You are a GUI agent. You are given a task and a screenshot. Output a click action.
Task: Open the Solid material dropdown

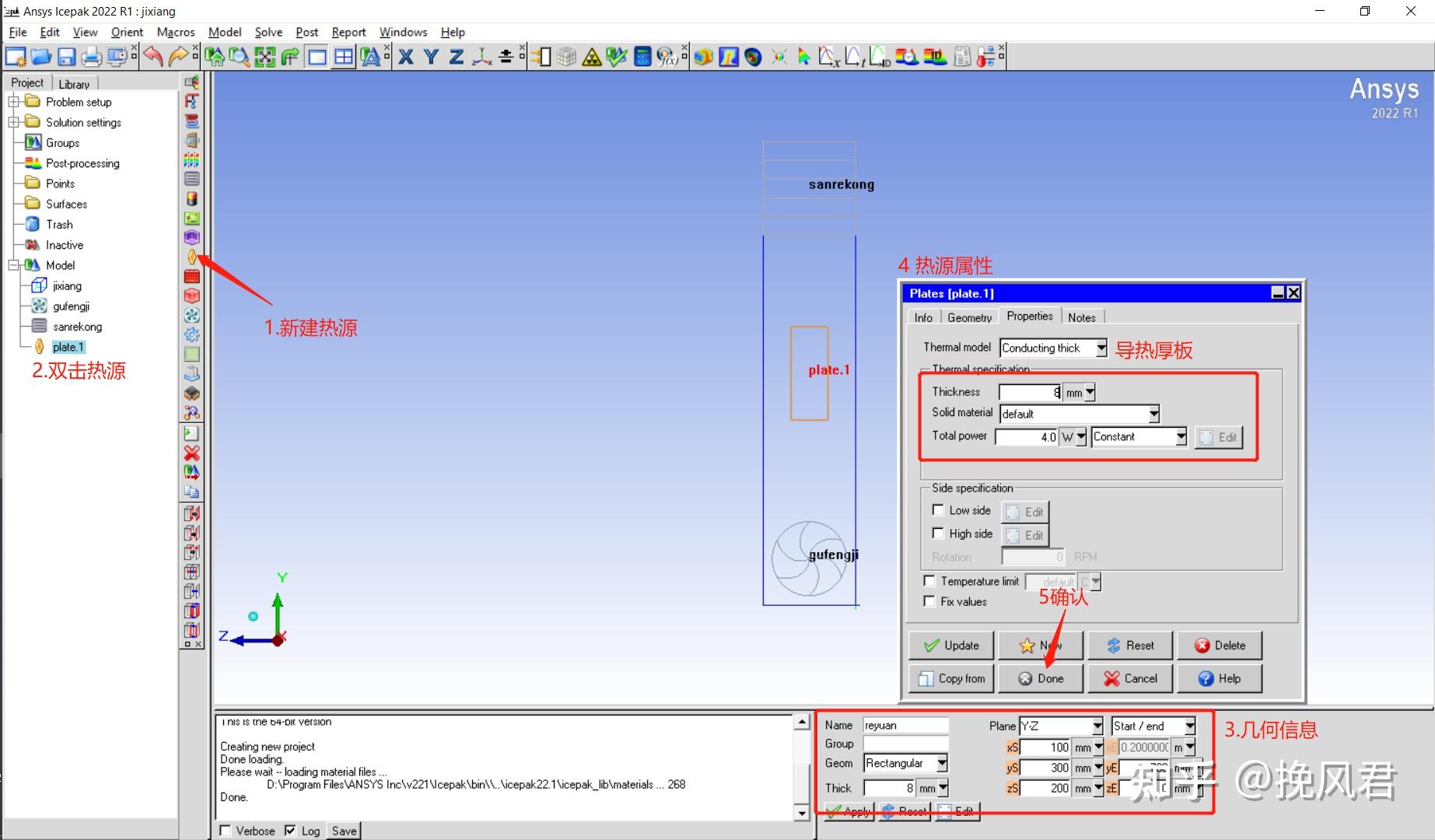click(x=1154, y=414)
